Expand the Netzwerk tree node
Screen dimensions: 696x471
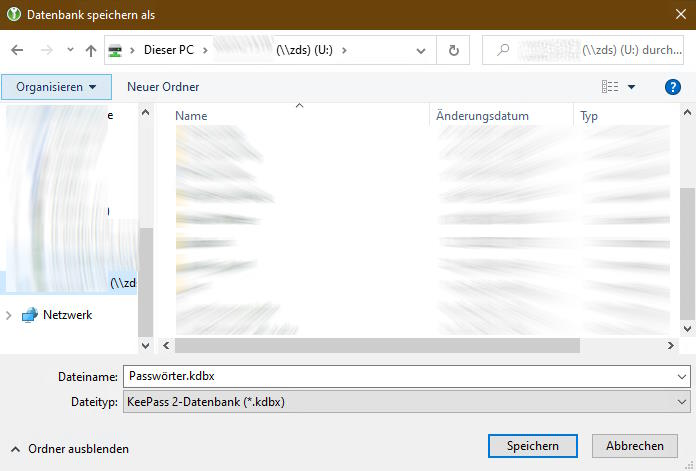tap(10, 314)
